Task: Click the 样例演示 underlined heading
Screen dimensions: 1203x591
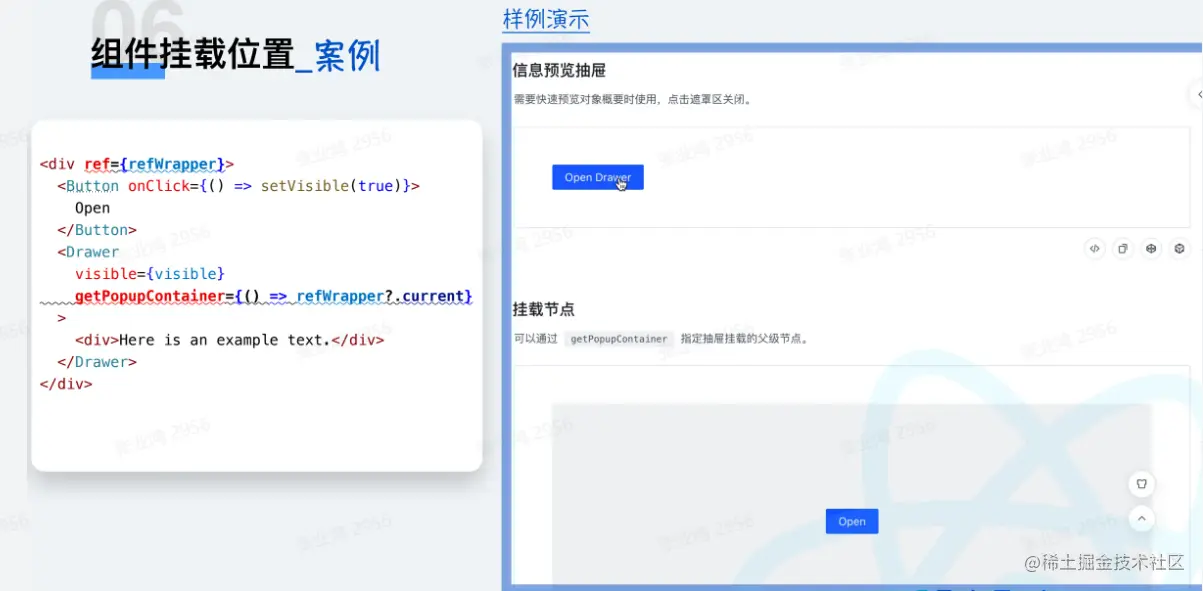Action: tap(546, 19)
